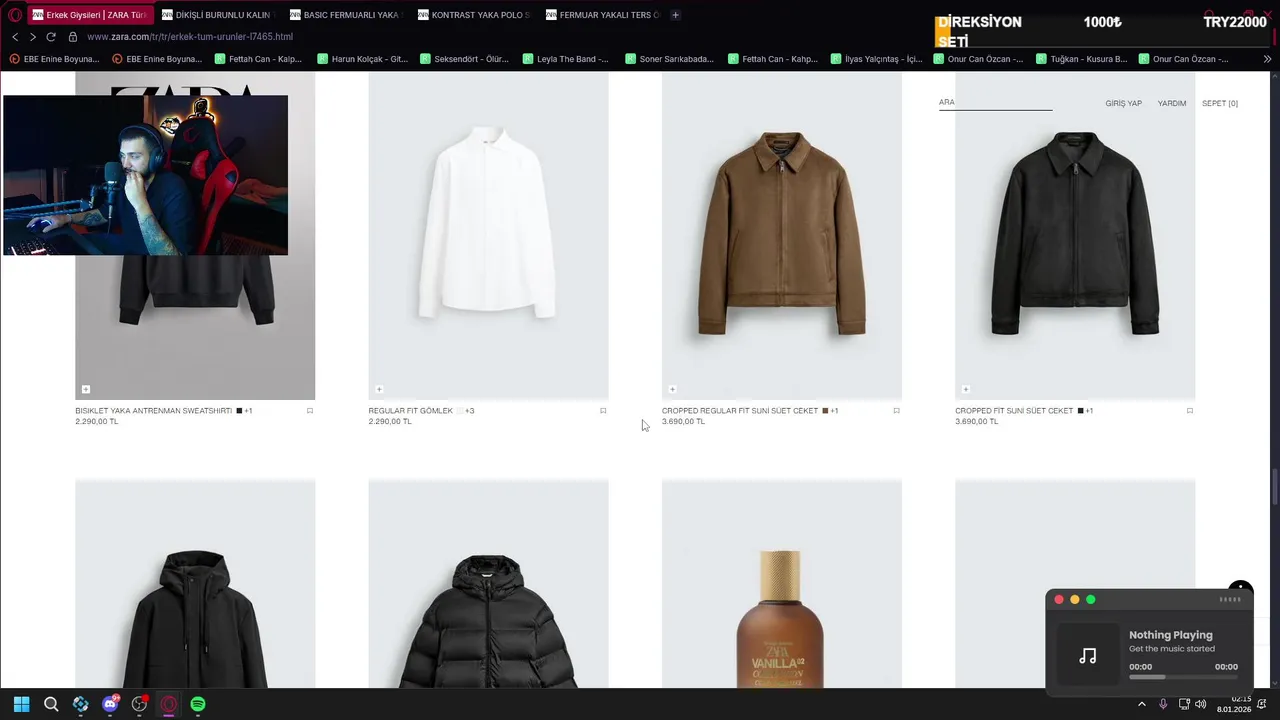The width and height of the screenshot is (1280, 720).
Task: Open the Giriş Yap link
Action: click(1123, 104)
